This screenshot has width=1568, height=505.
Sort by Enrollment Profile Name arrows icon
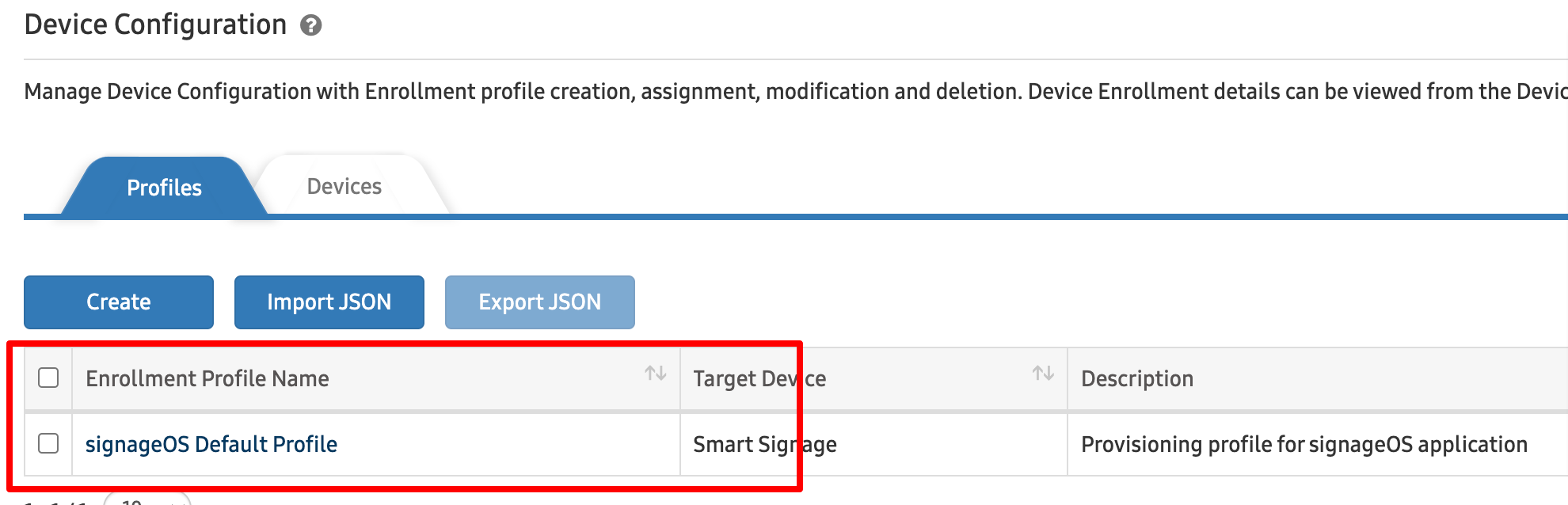[655, 374]
